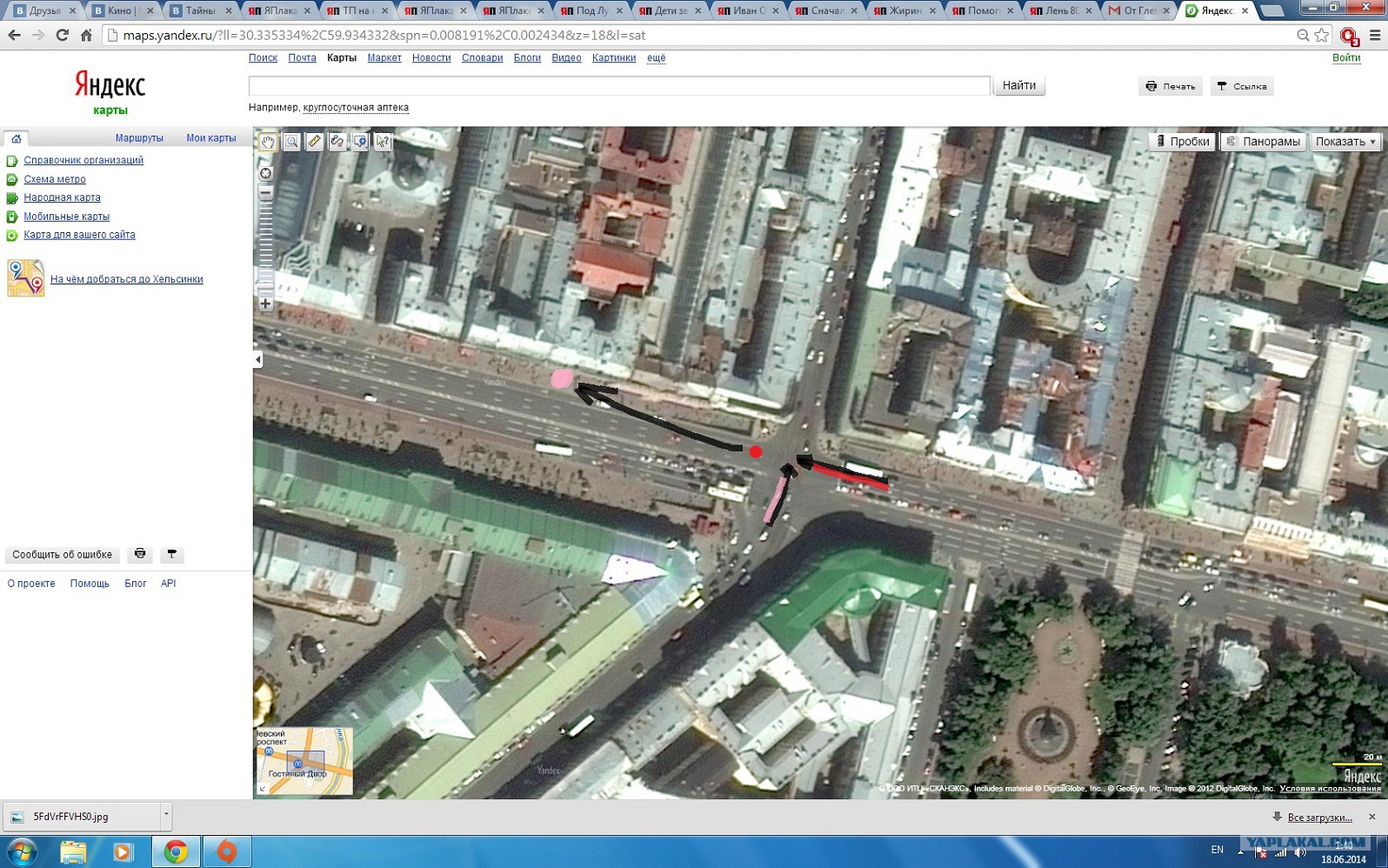Open Chrome from the taskbar
Screen dimensions: 1388x868
pyautogui.click(x=176, y=851)
